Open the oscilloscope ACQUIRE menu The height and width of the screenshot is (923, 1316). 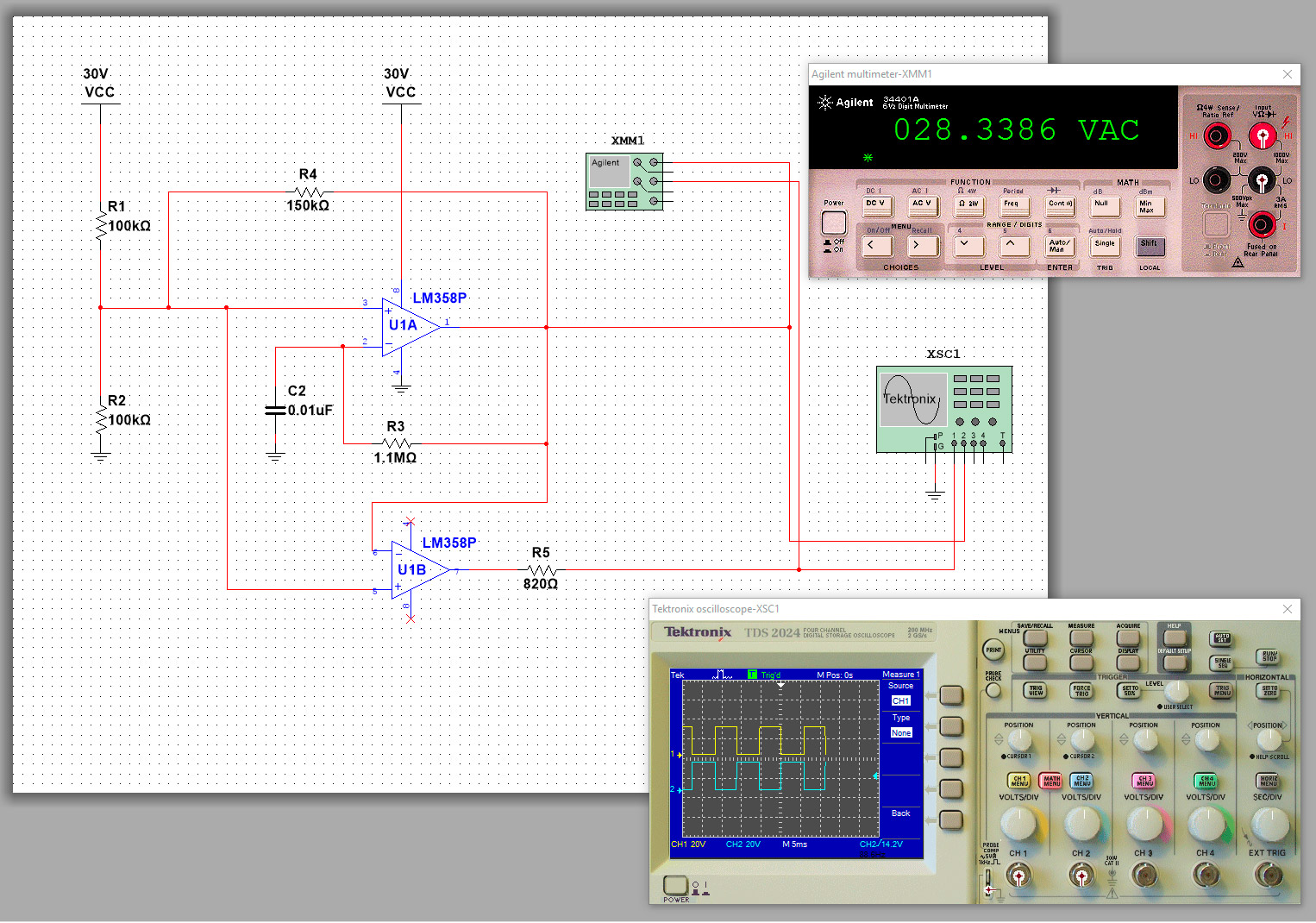pos(1128,638)
